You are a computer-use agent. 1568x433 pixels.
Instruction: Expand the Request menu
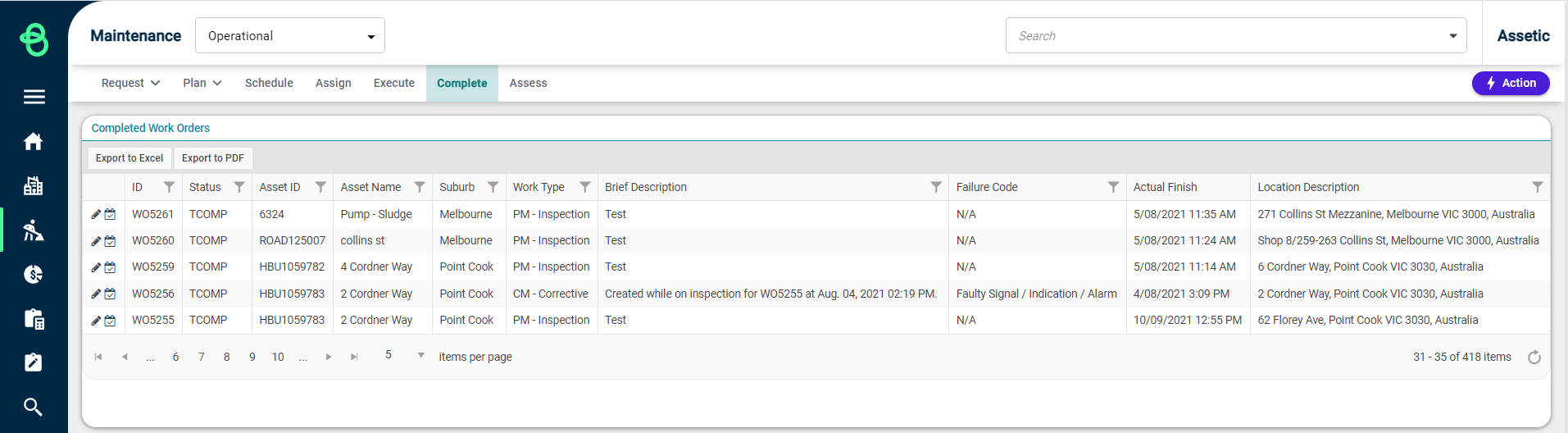tap(130, 83)
